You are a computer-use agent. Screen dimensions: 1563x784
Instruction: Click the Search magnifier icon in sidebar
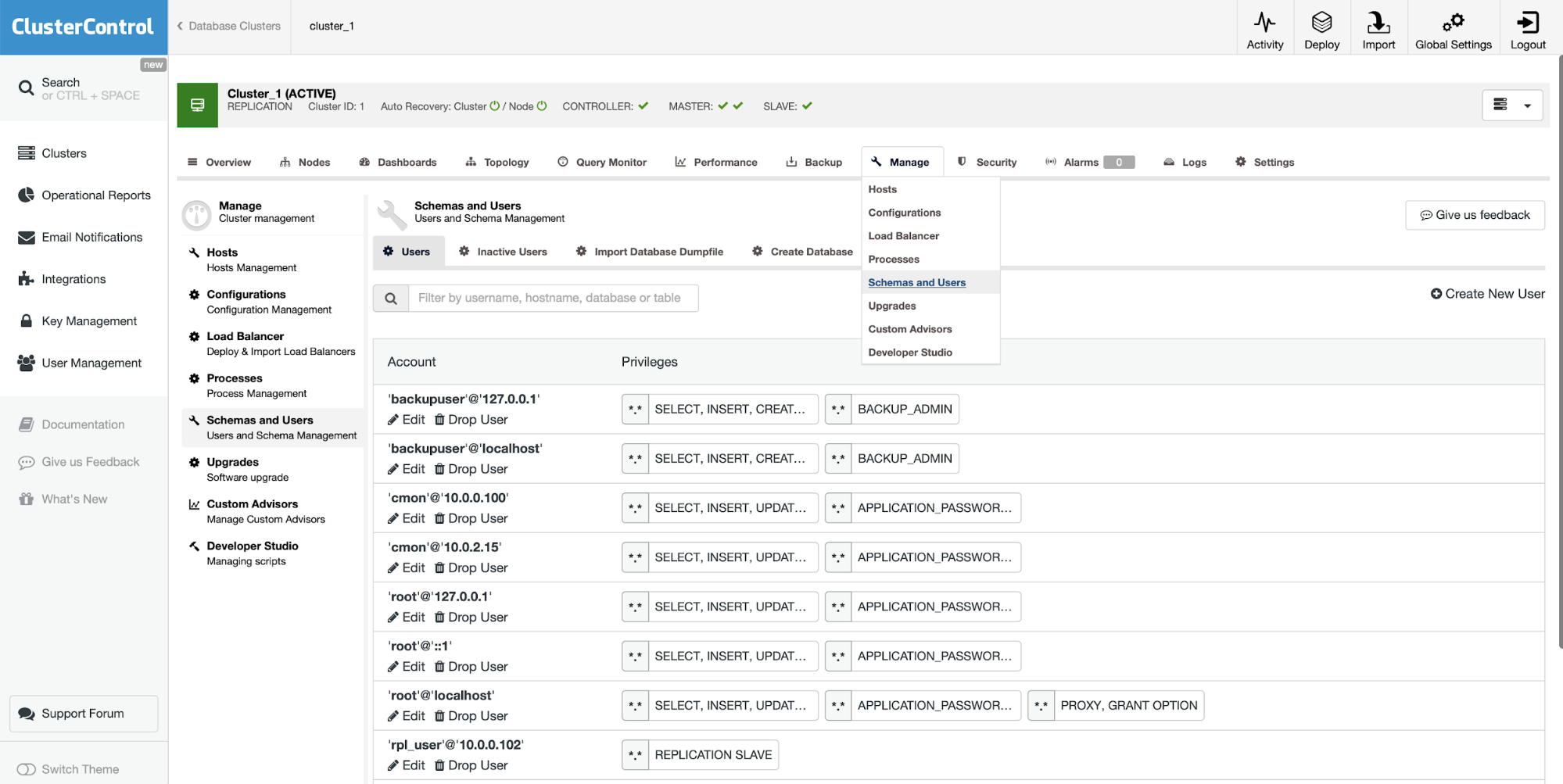(x=27, y=88)
